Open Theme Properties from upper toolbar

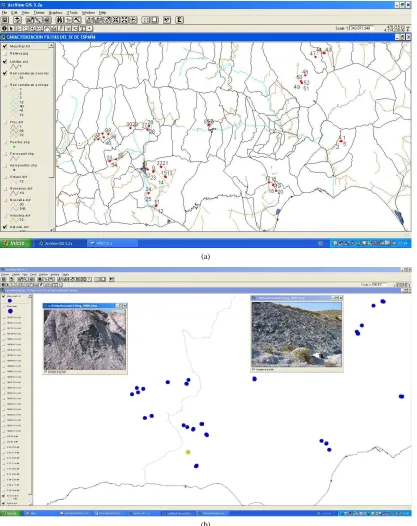tap(30, 20)
